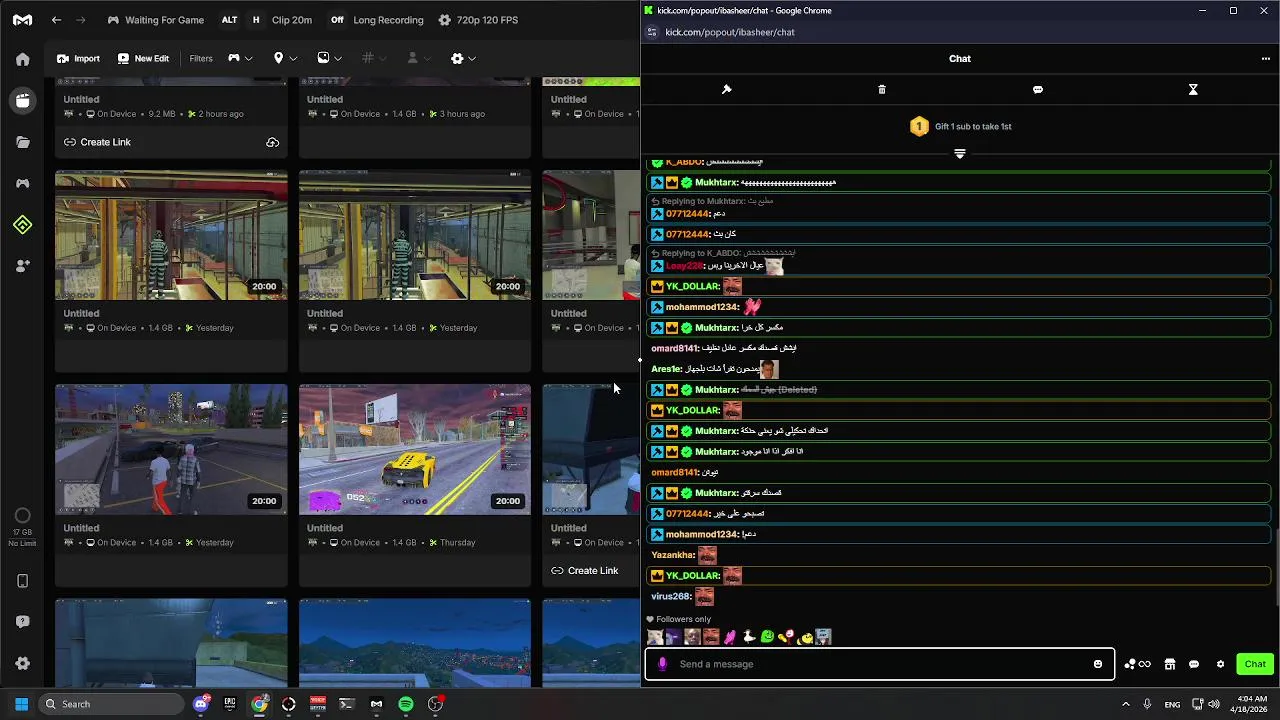Image resolution: width=1280 pixels, height=720 pixels.
Task: Expand the gear filter dropdown
Action: coord(463,58)
